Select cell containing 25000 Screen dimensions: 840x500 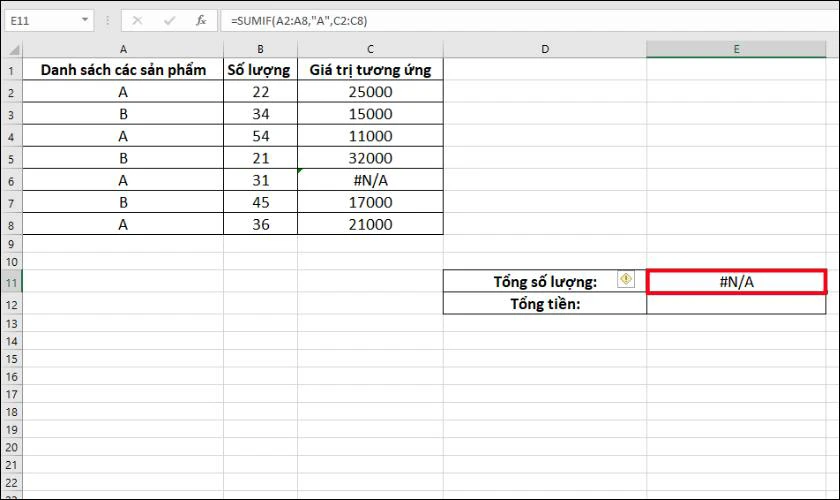pos(370,92)
